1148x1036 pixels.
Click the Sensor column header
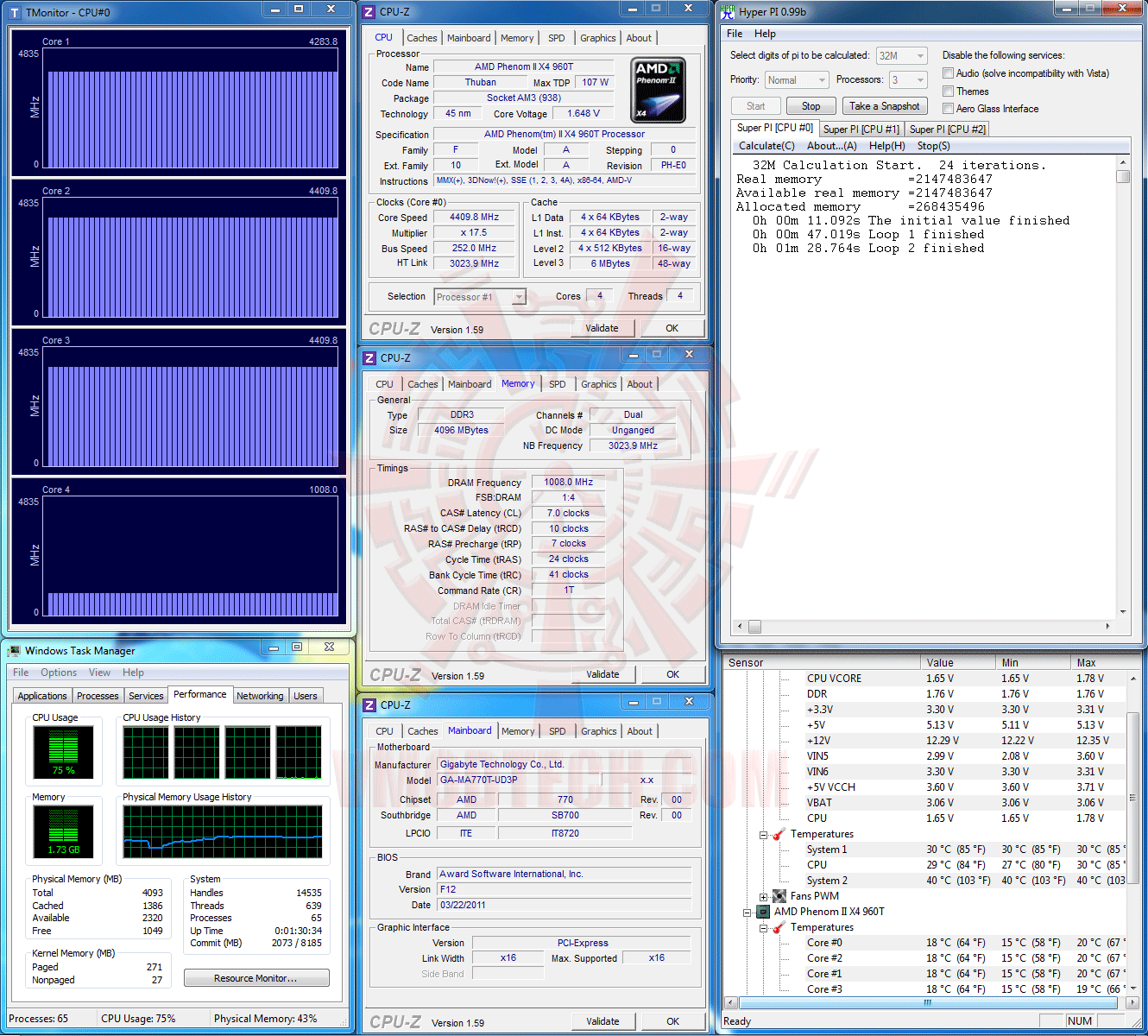coord(822,663)
